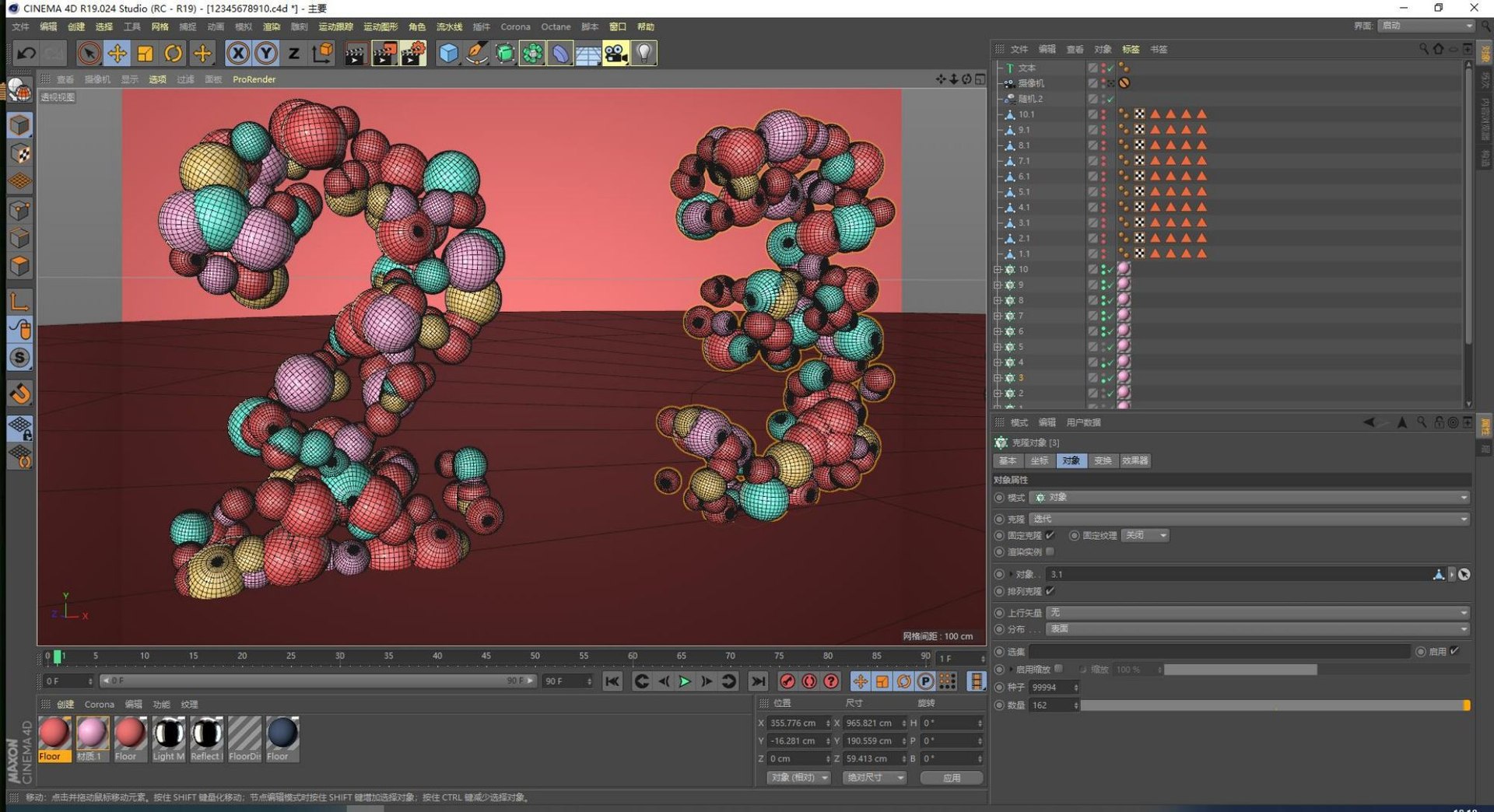
Task: Toggle the 固定克隆 checkbox
Action: 1050,535
